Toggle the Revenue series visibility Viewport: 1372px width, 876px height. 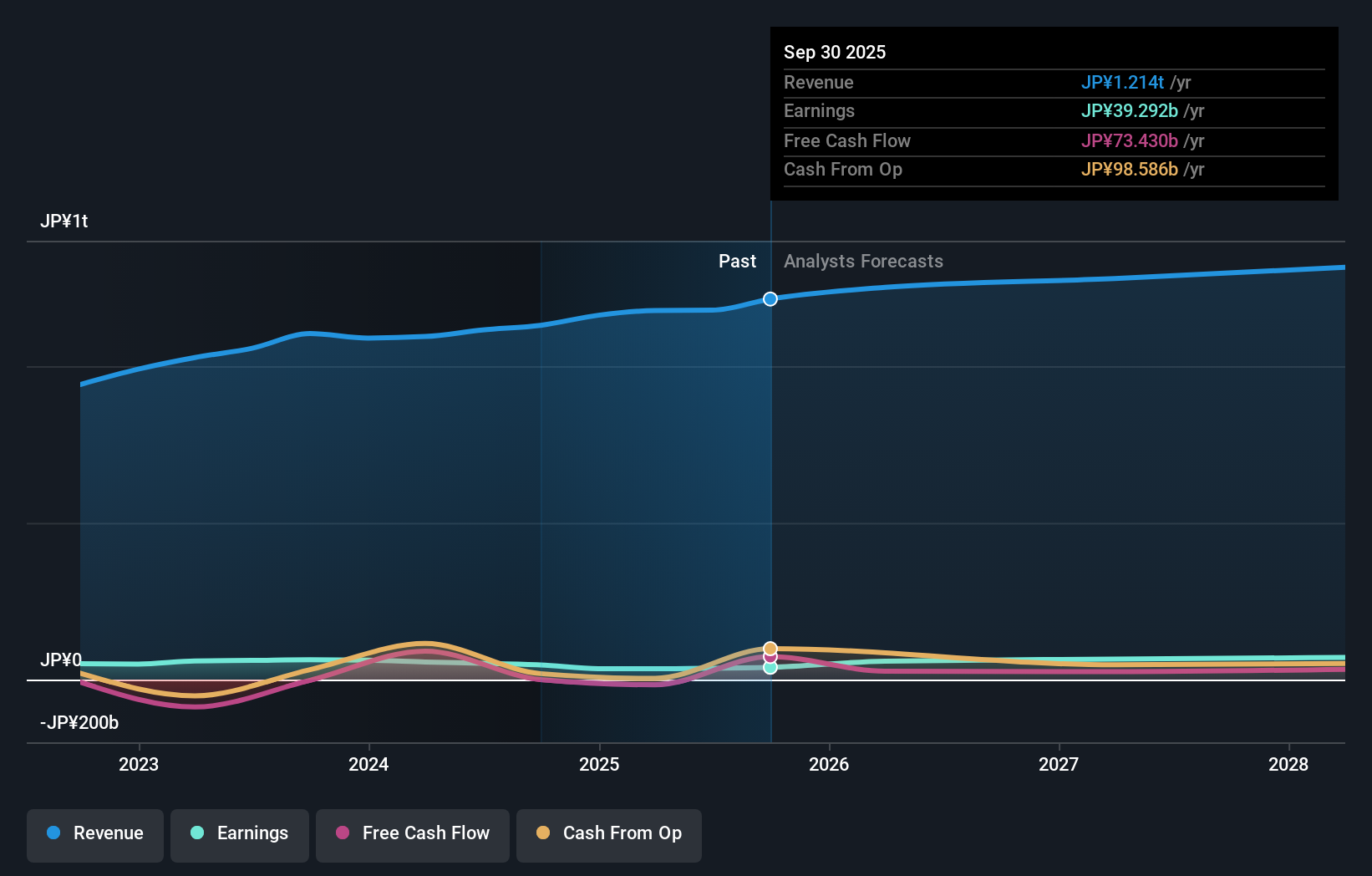point(94,833)
